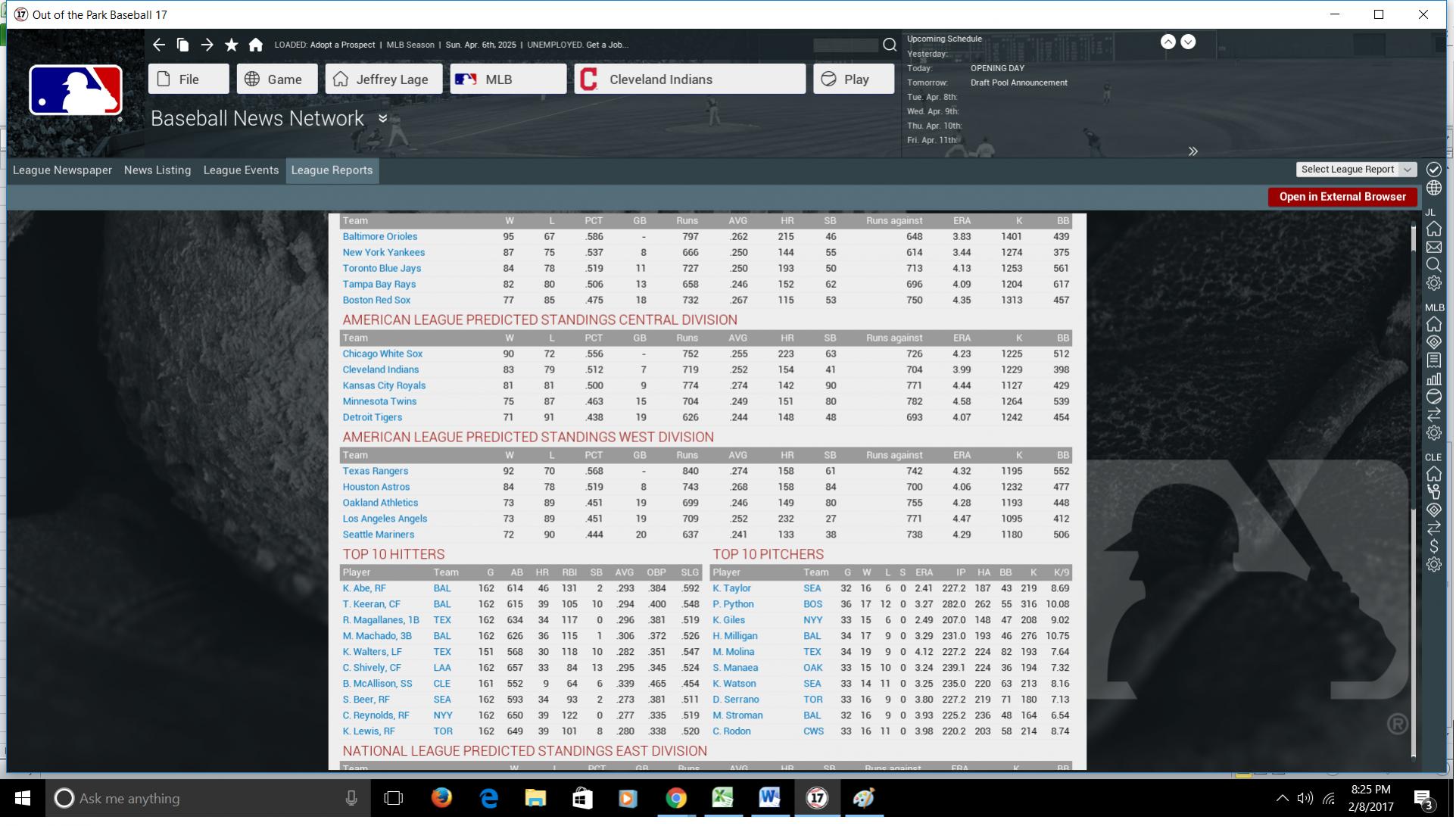This screenshot has height=826, width=1456.
Task: Open player K. Abe, RF link
Action: [x=364, y=589]
